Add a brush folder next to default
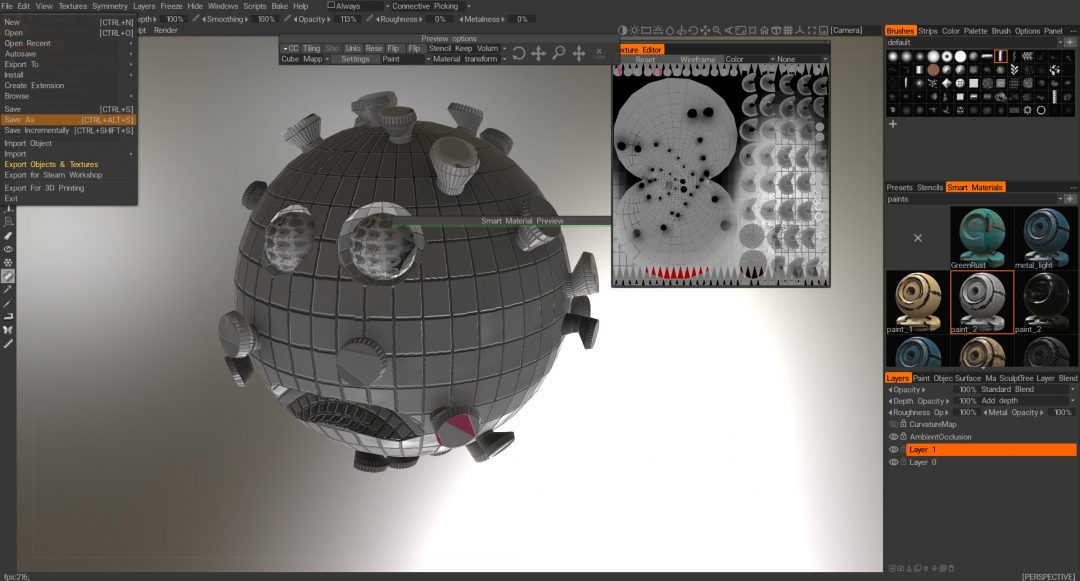This screenshot has height=581, width=1080. [x=1070, y=43]
